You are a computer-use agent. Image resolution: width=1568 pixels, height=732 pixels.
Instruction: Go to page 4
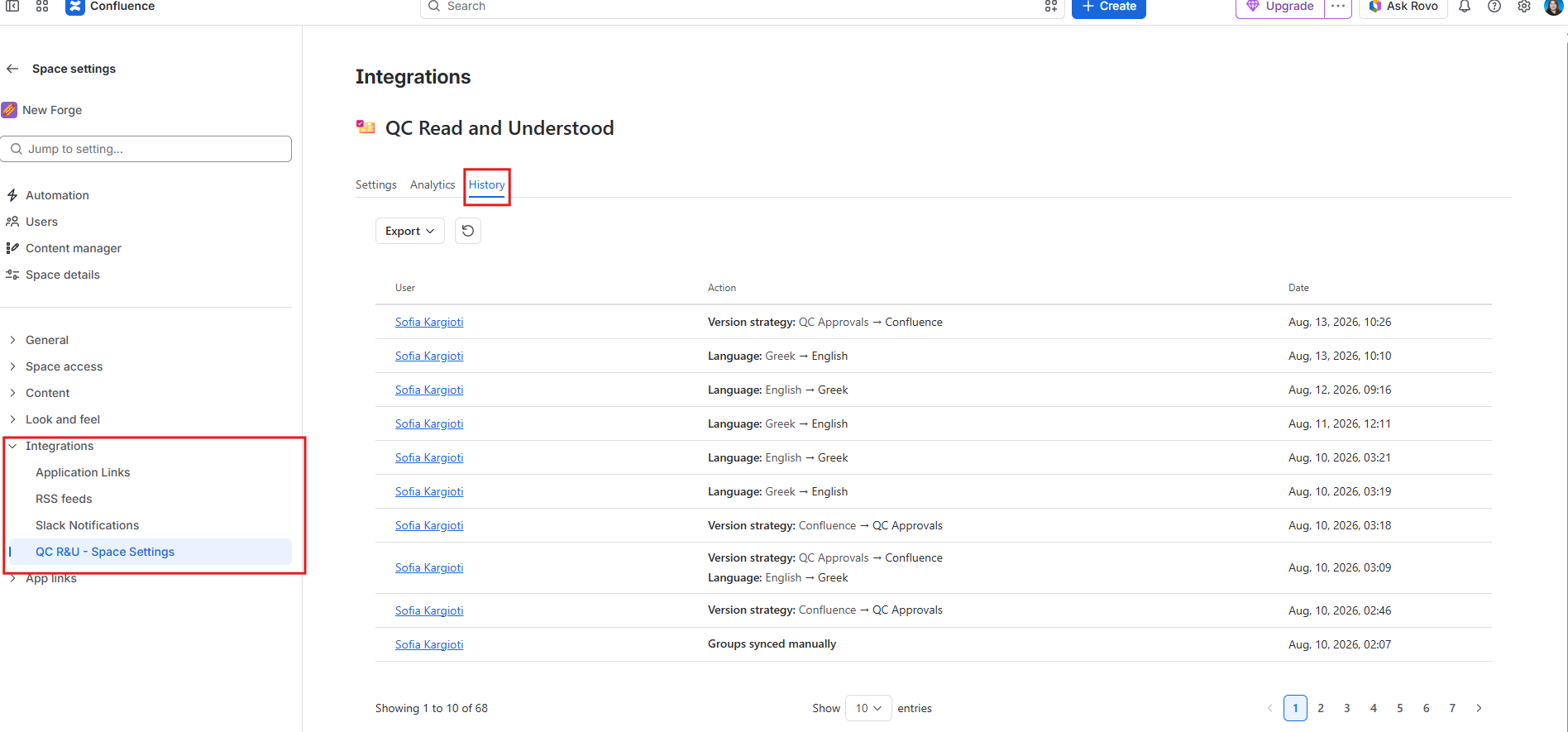(x=1374, y=708)
